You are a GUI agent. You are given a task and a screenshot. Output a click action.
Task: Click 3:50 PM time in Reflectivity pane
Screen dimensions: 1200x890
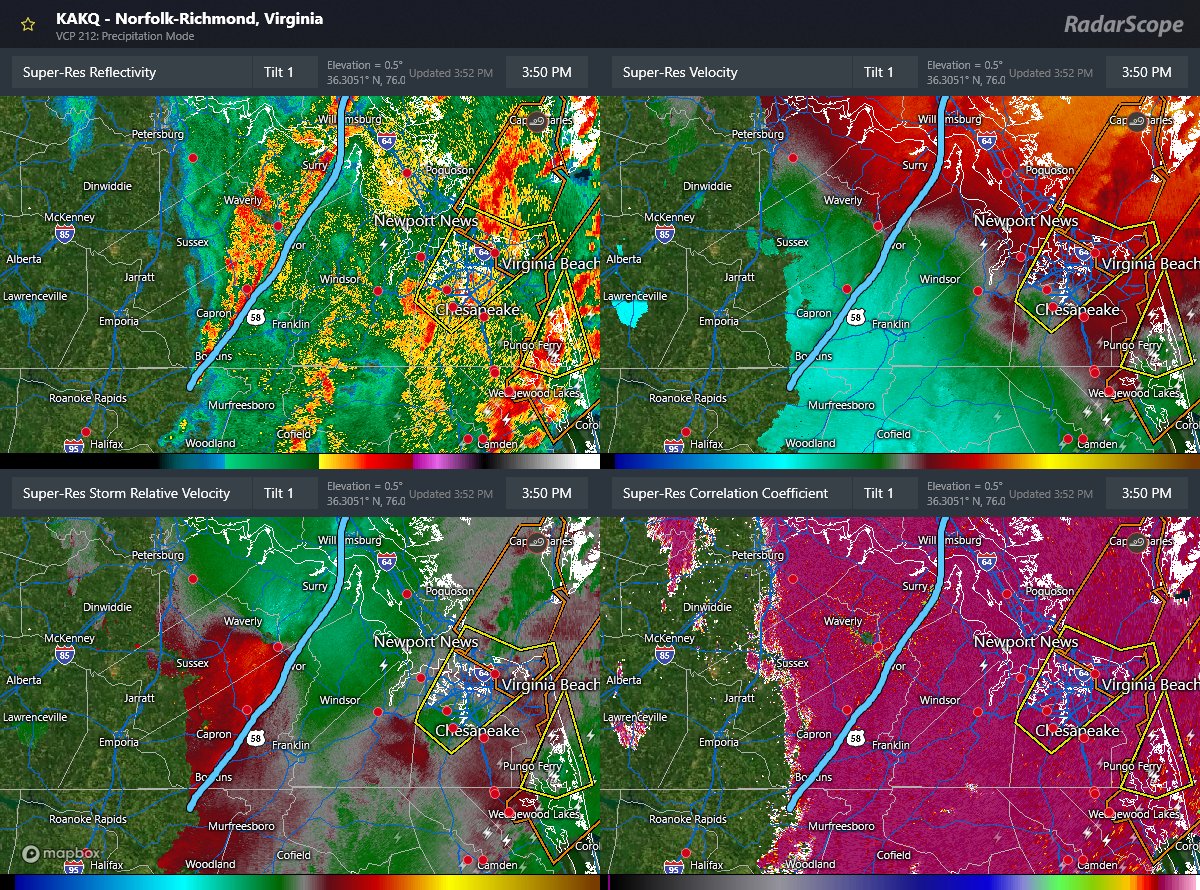pyautogui.click(x=546, y=72)
